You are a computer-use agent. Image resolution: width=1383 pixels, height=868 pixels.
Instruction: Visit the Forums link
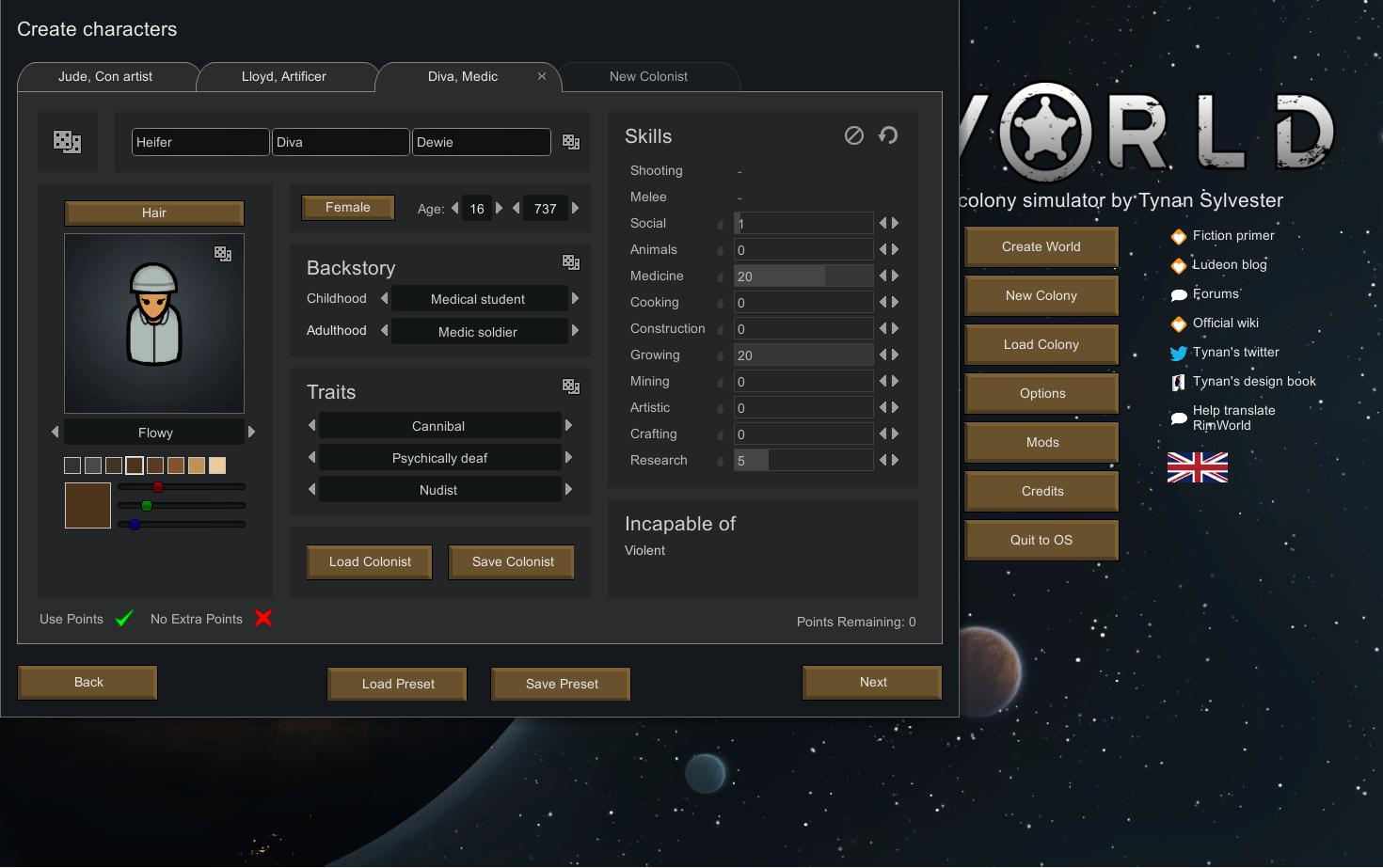click(x=1205, y=294)
